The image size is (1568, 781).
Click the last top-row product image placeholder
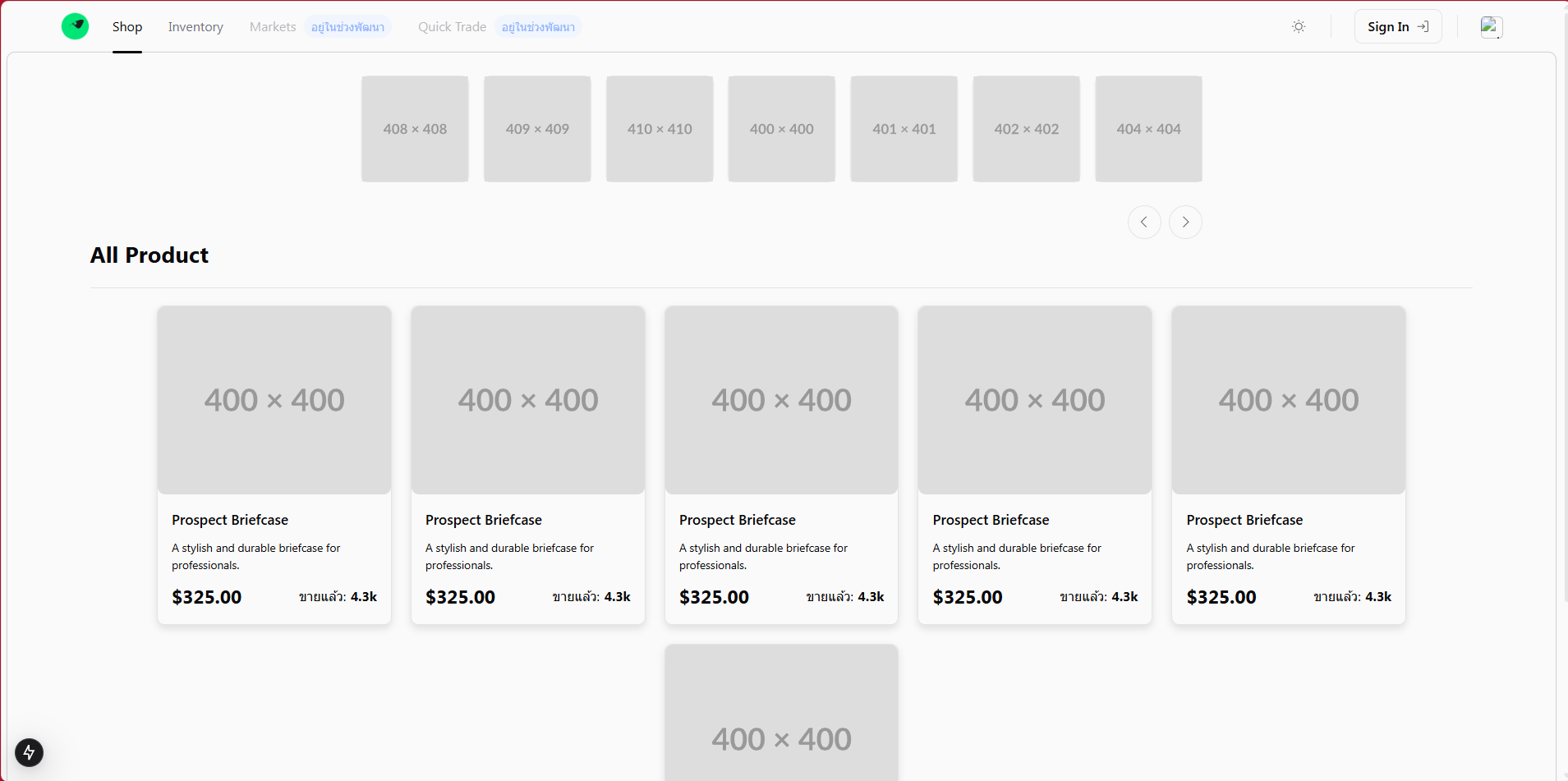[1288, 400]
